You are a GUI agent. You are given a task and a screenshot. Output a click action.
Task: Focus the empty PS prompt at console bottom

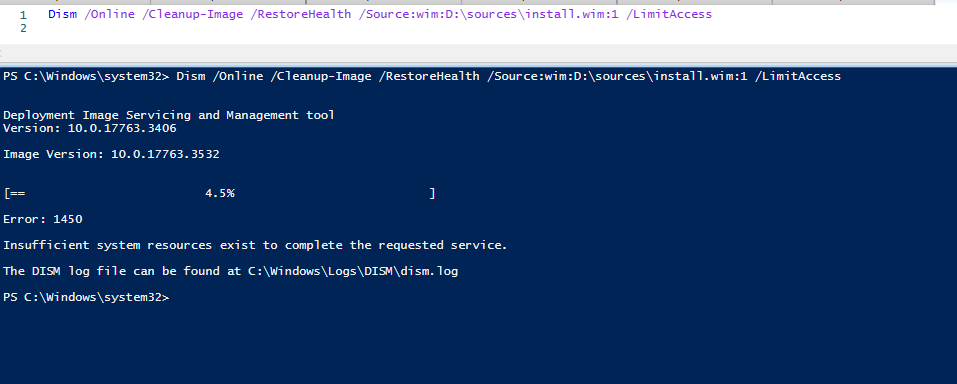[85, 297]
